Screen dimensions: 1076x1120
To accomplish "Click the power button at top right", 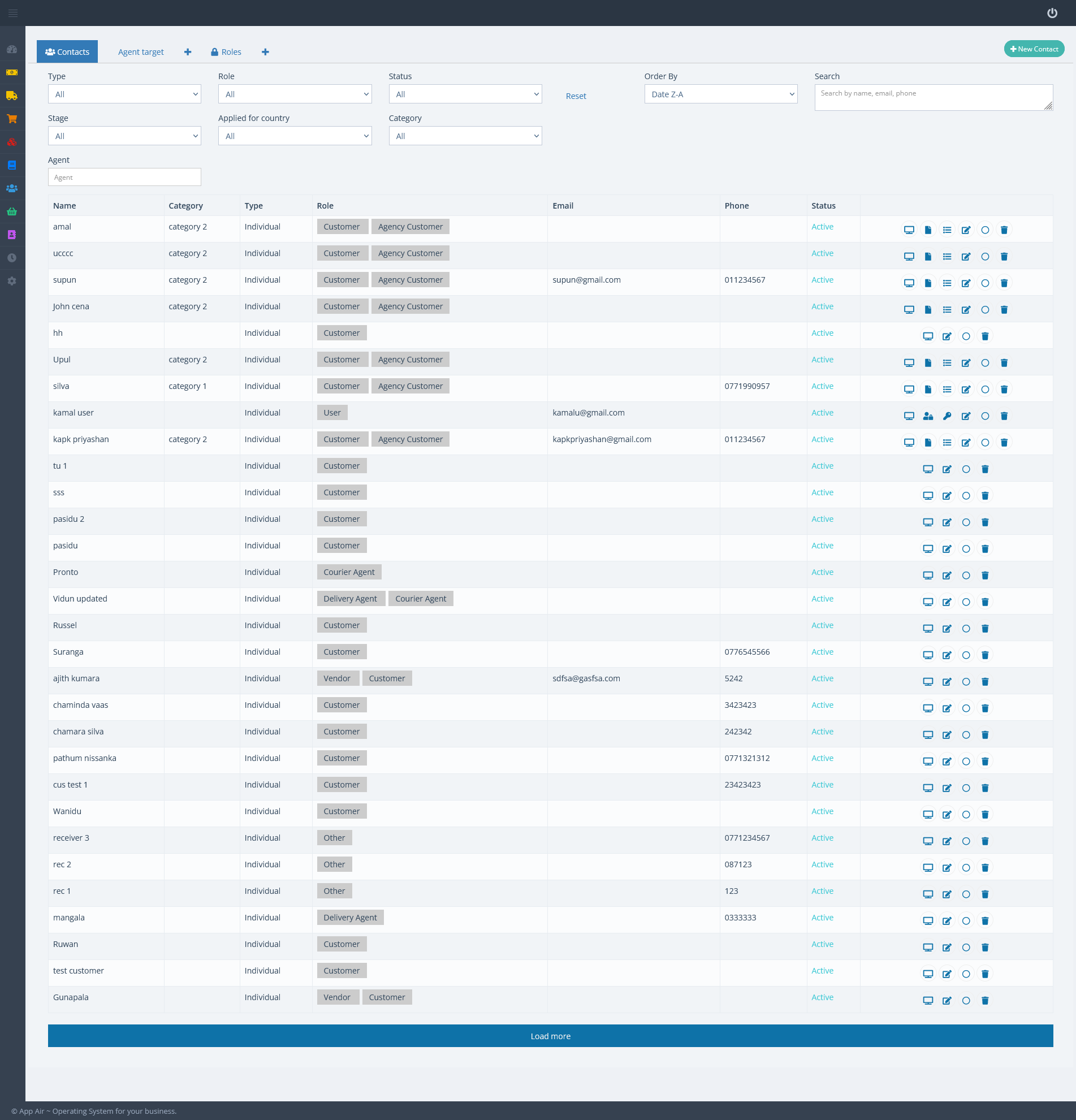I will [1052, 13].
